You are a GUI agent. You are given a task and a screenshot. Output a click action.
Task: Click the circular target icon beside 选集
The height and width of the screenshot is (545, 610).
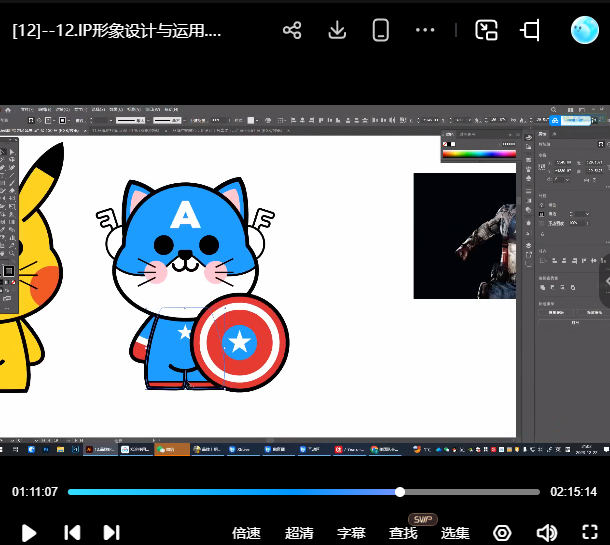(503, 533)
